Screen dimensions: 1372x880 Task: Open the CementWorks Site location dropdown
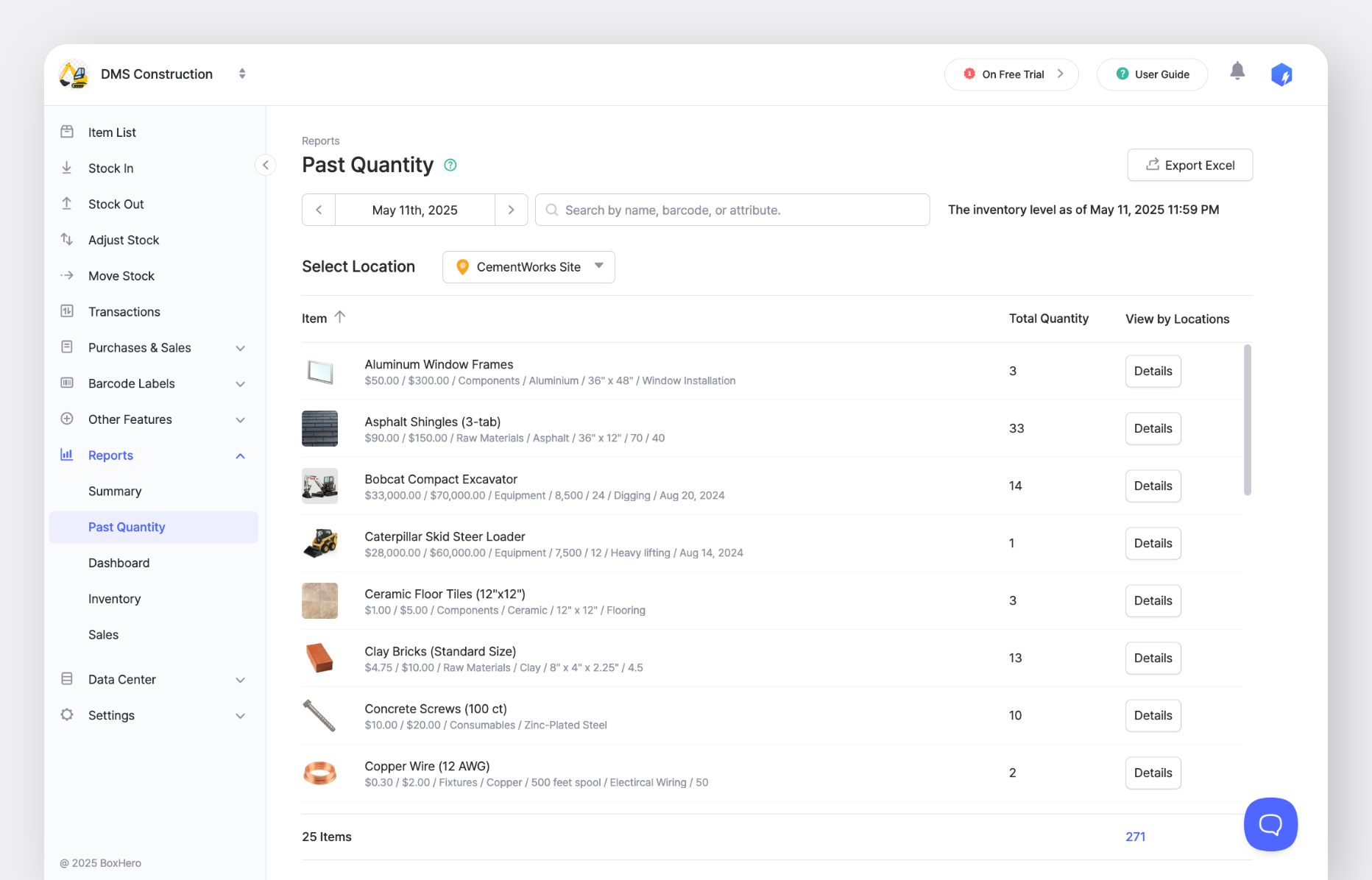(x=528, y=267)
